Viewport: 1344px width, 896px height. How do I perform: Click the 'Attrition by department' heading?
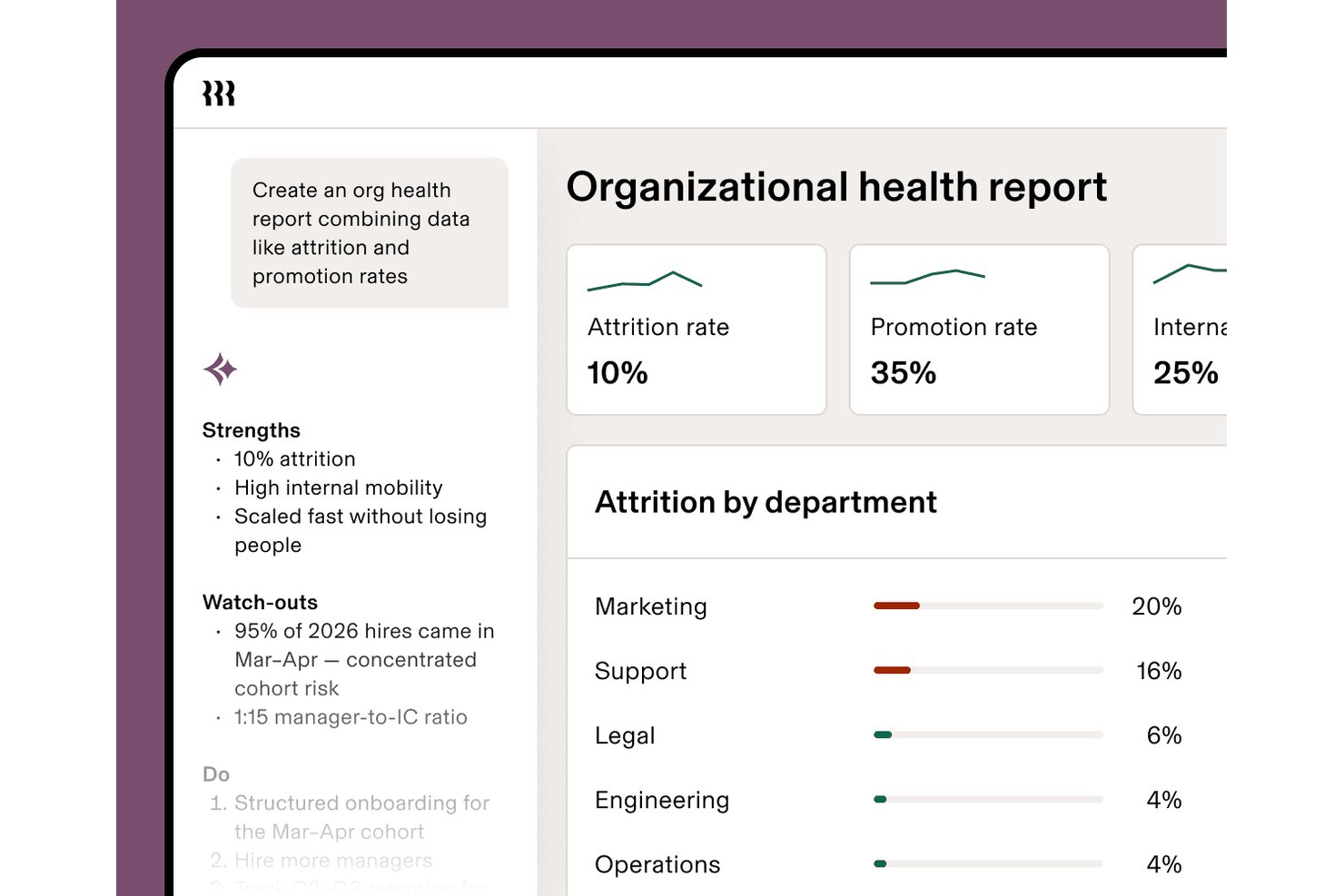point(766,502)
